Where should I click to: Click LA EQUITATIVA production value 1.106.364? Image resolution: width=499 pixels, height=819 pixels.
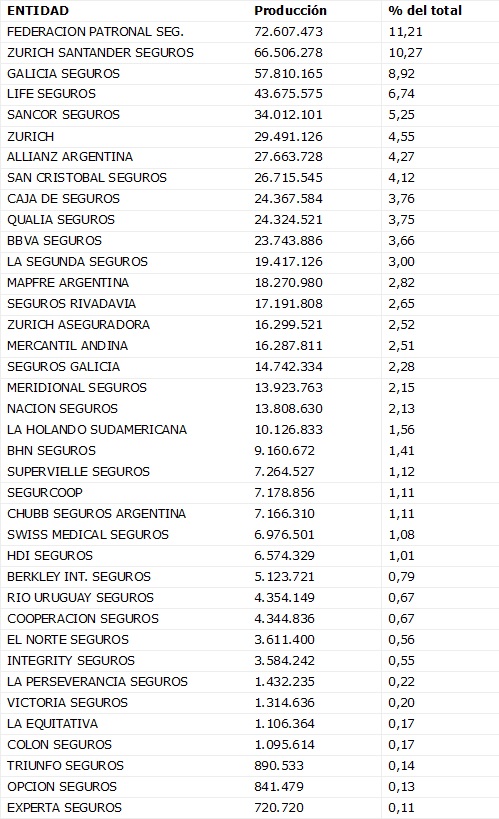[x=284, y=723]
